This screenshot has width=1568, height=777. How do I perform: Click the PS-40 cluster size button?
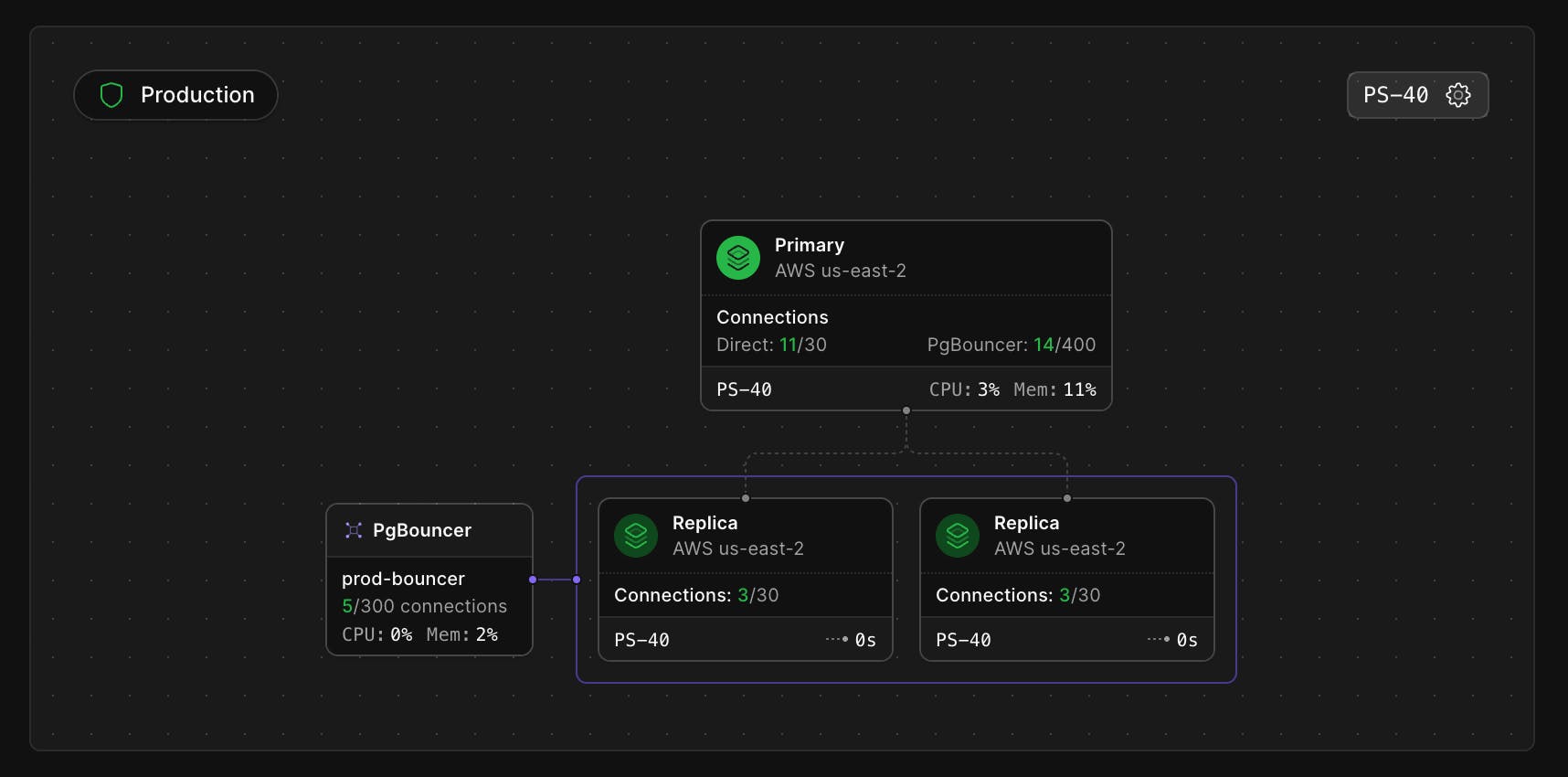pyautogui.click(x=1418, y=95)
